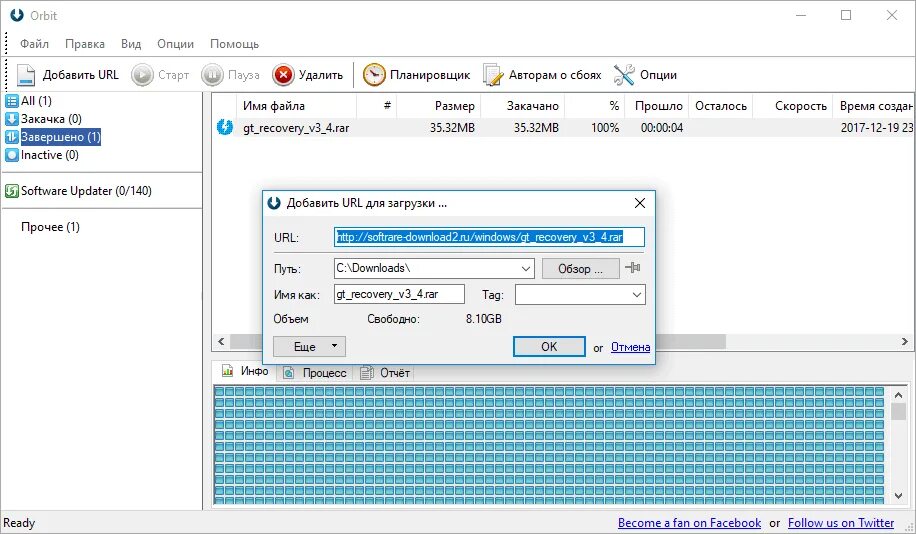Viewport: 916px width, 534px height.
Task: Open the Файл menu
Action: 34,44
